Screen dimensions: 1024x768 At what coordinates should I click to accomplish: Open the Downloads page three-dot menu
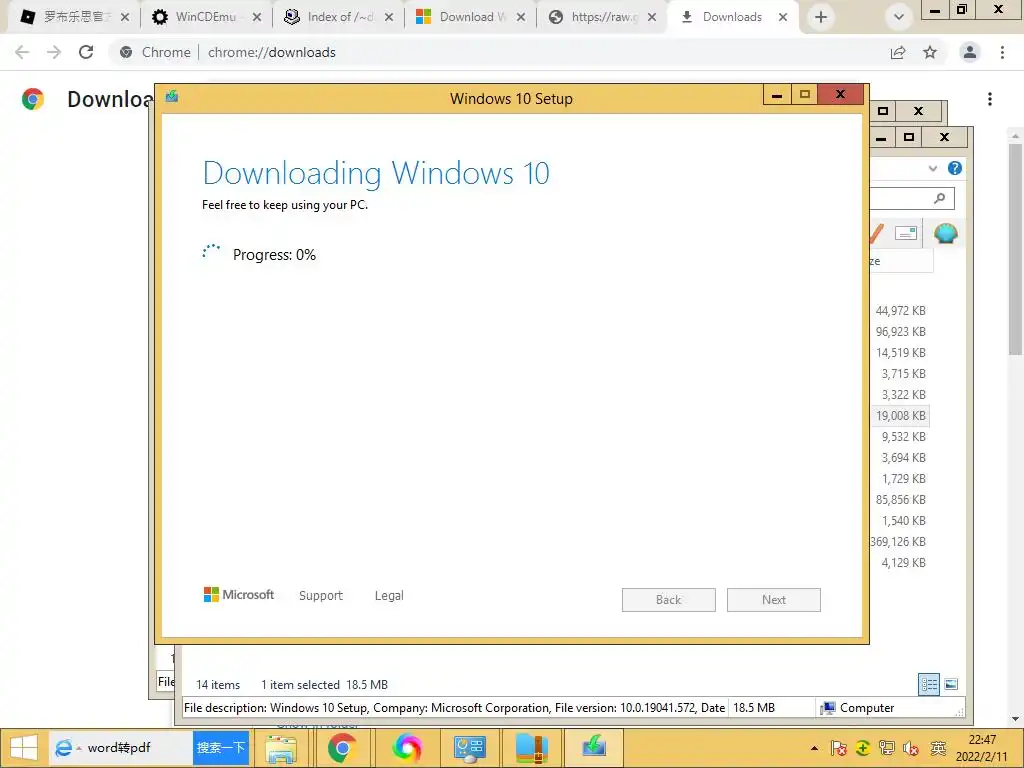(990, 99)
